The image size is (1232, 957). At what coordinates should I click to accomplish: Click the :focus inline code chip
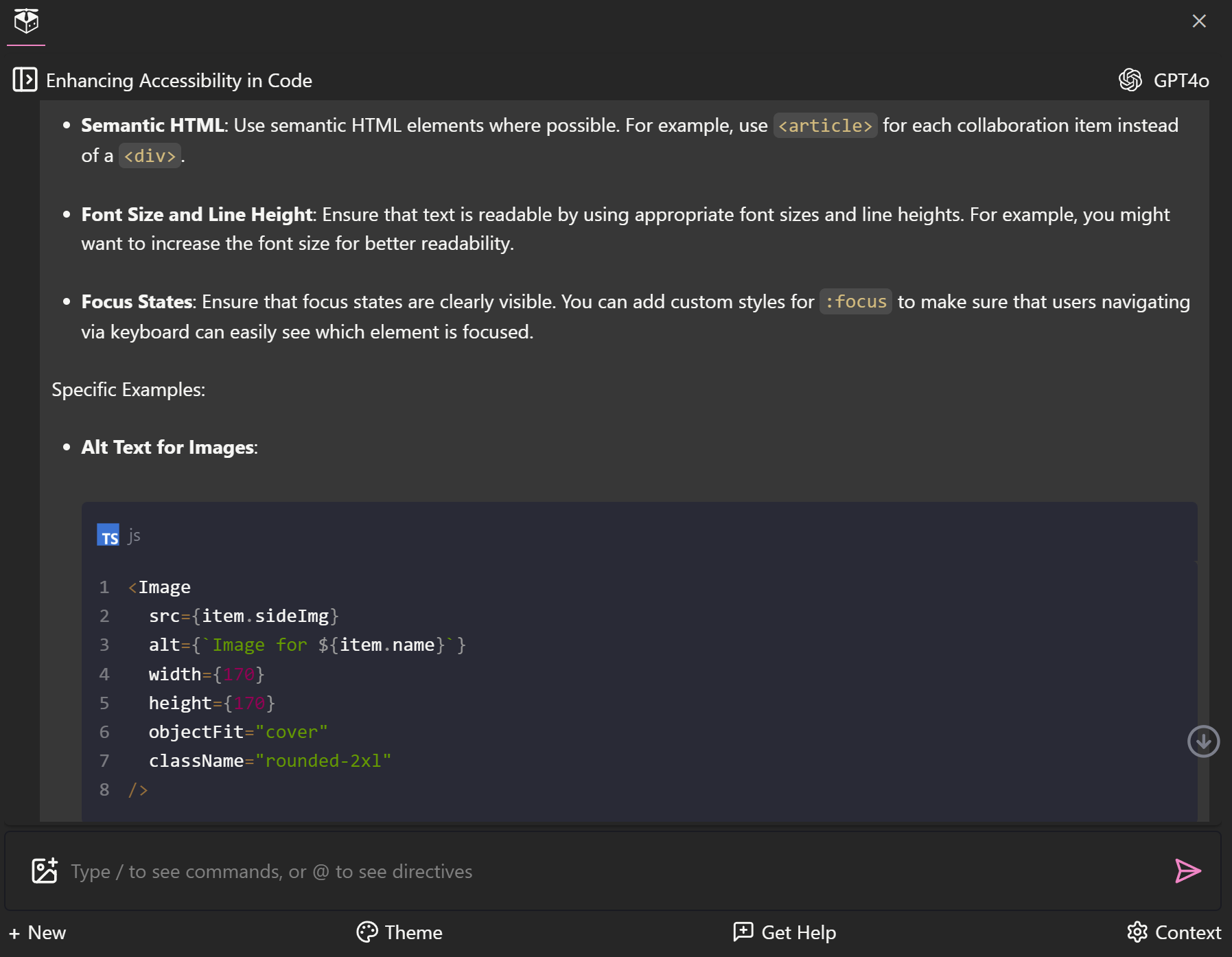(855, 301)
